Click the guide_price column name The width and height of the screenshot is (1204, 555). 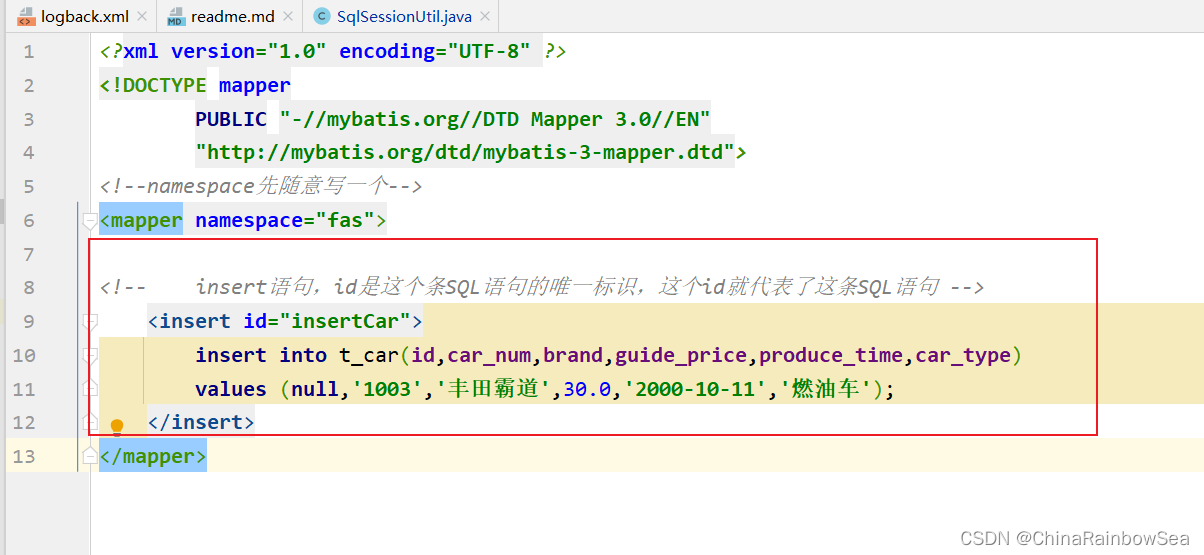(681, 355)
